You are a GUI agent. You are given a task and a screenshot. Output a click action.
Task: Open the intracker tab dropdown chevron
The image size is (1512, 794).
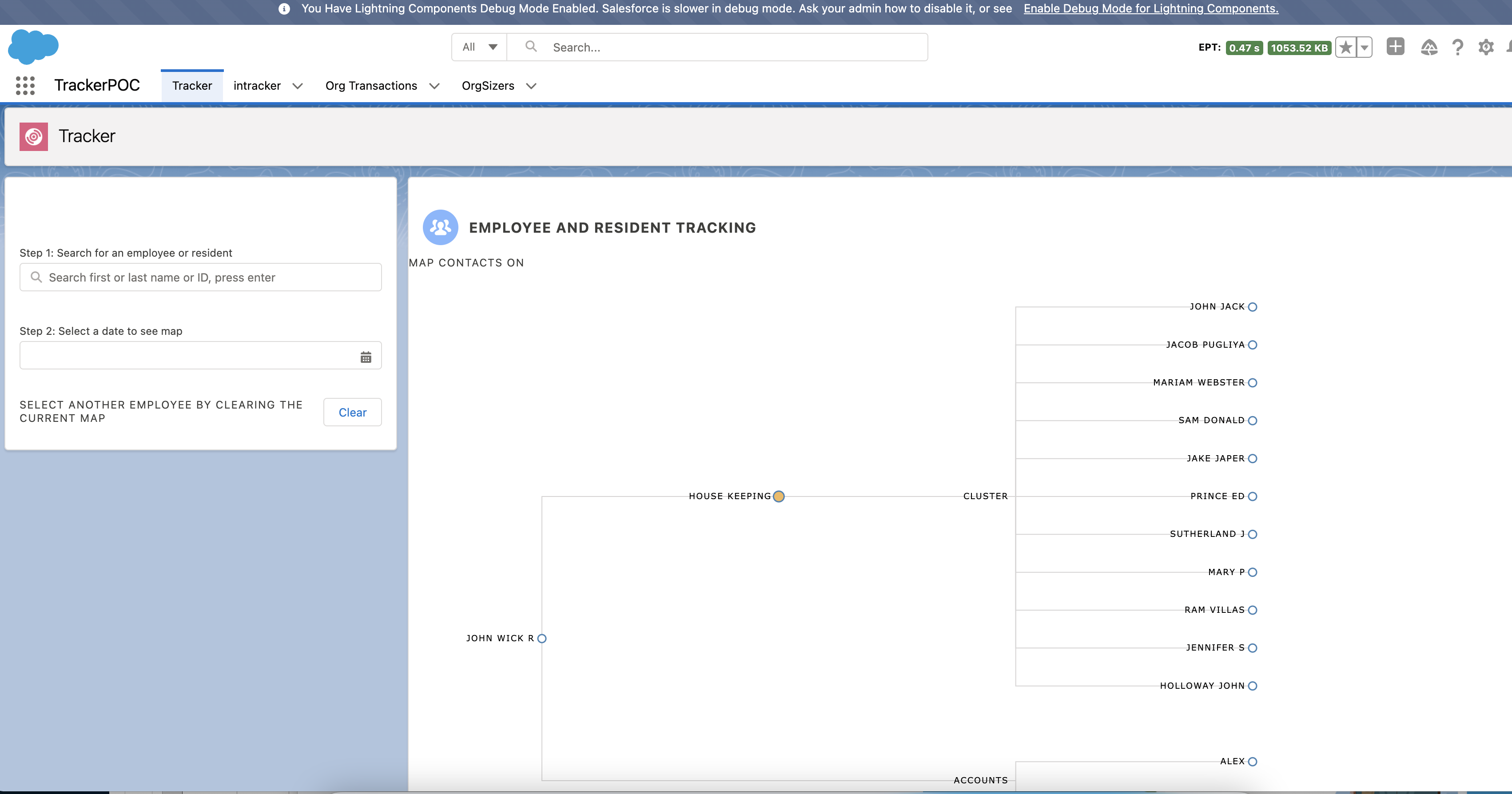click(x=298, y=86)
